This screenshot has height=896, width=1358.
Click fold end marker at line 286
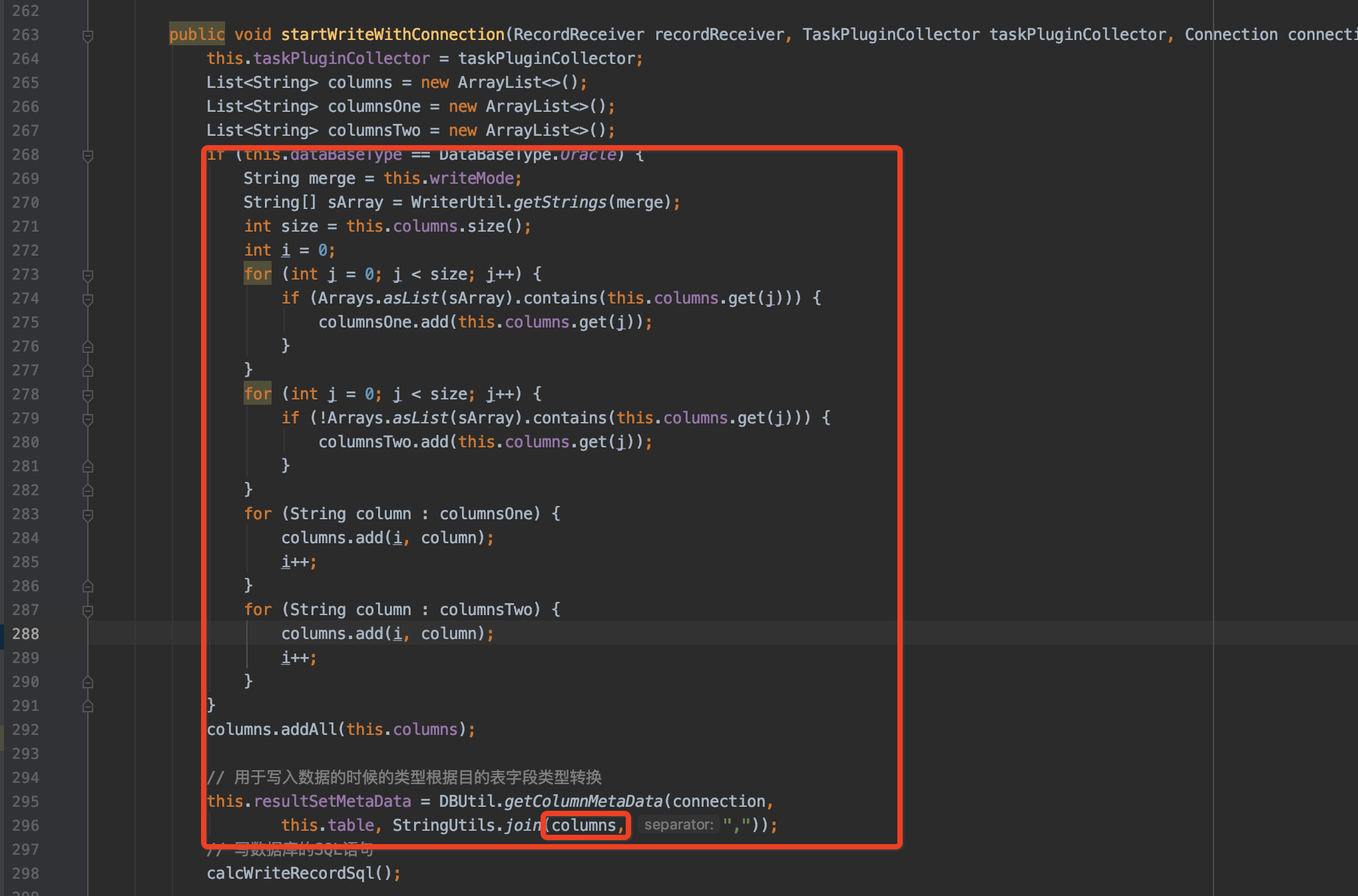tap(87, 586)
